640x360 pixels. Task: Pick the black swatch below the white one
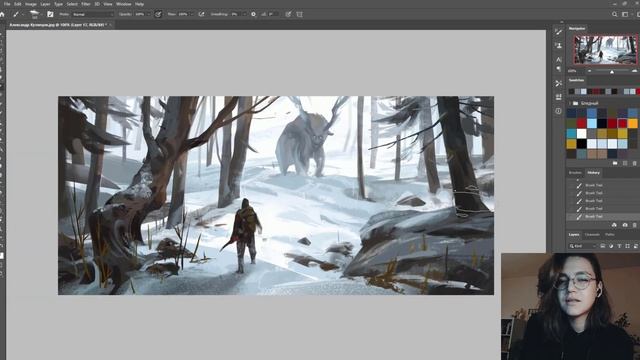581,144
